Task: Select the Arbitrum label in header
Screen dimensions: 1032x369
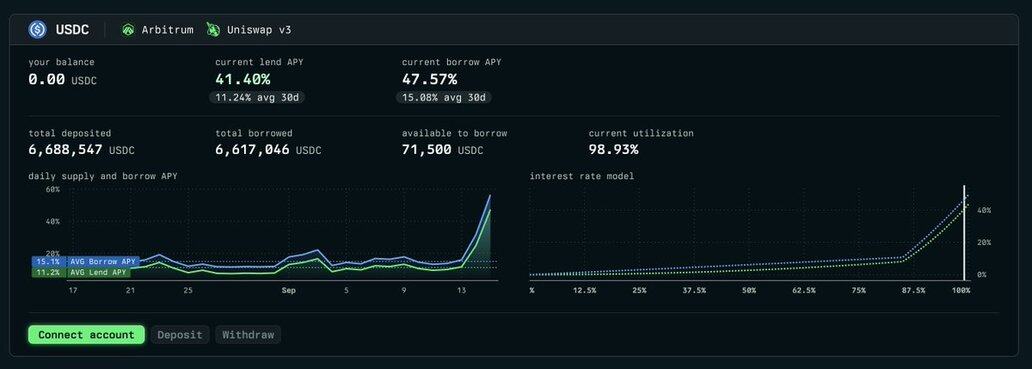Action: point(167,30)
